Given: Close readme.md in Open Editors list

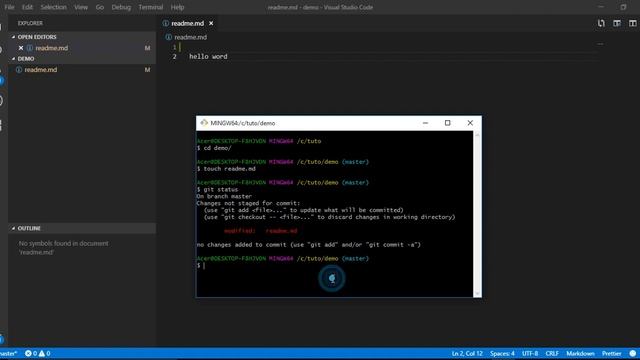Looking at the screenshot, I should click(21, 48).
